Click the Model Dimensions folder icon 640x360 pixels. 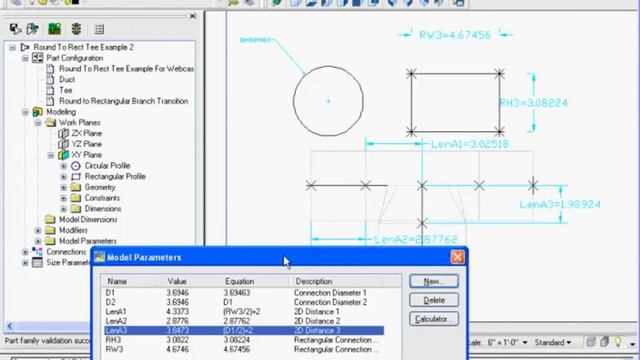51,220
